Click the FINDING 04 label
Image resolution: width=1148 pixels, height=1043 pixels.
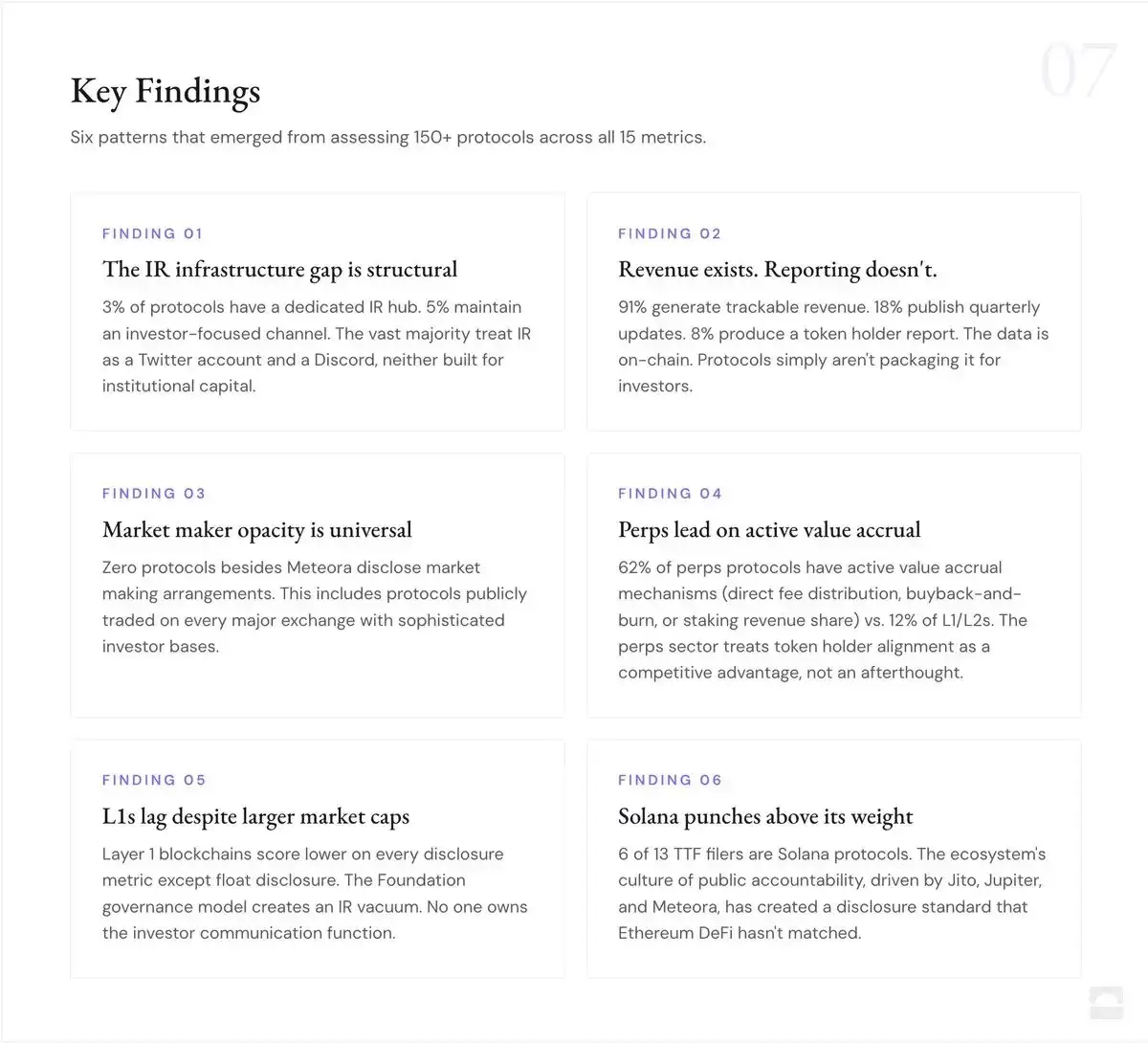pos(670,494)
